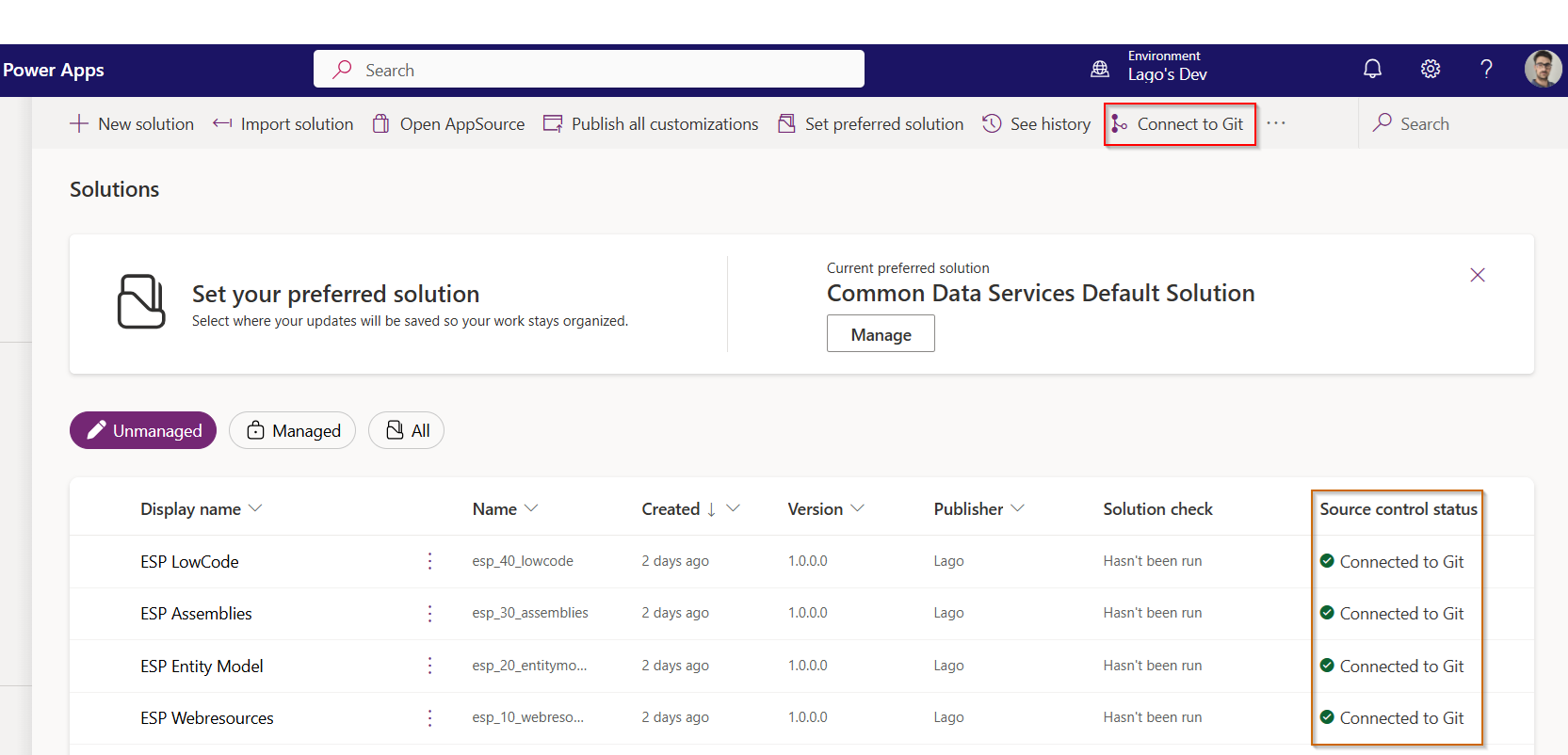Click Common Data Services Default Solution heading
The width and height of the screenshot is (1568, 755).
click(1041, 293)
